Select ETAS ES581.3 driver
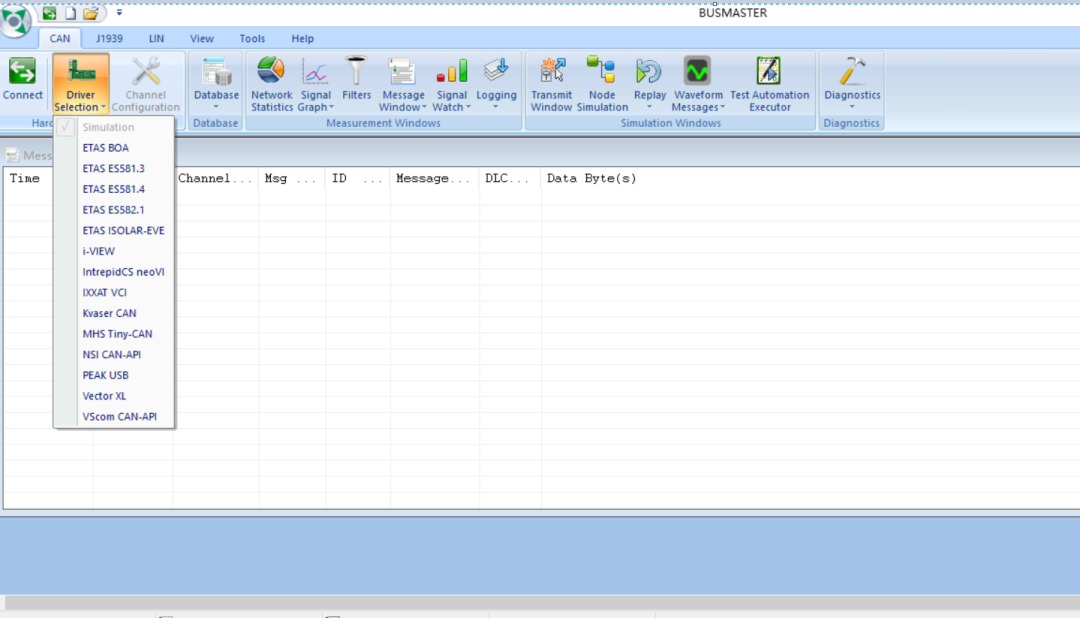The width and height of the screenshot is (1080, 618). 114,168
